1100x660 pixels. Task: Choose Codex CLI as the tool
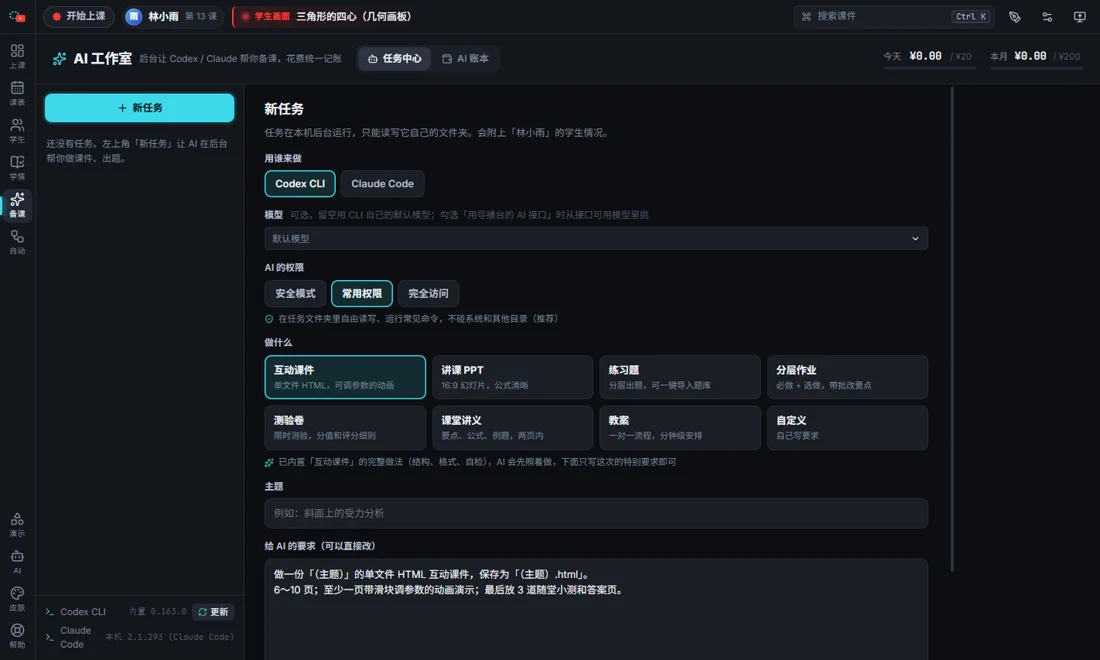click(300, 184)
